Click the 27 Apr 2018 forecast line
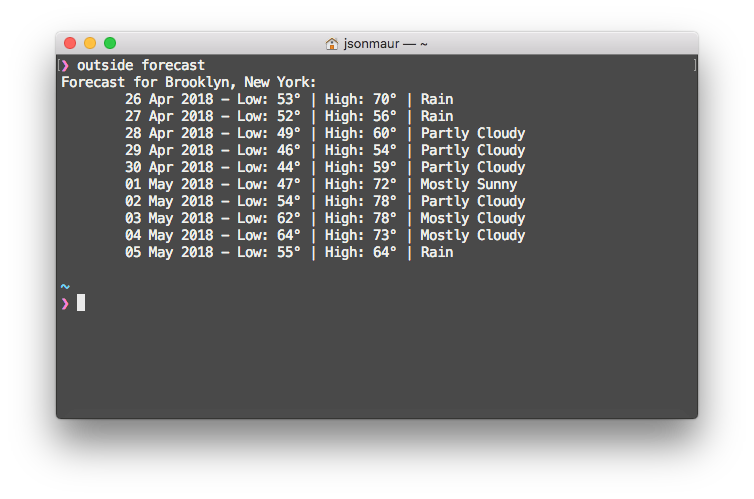The image size is (754, 499). (289, 116)
